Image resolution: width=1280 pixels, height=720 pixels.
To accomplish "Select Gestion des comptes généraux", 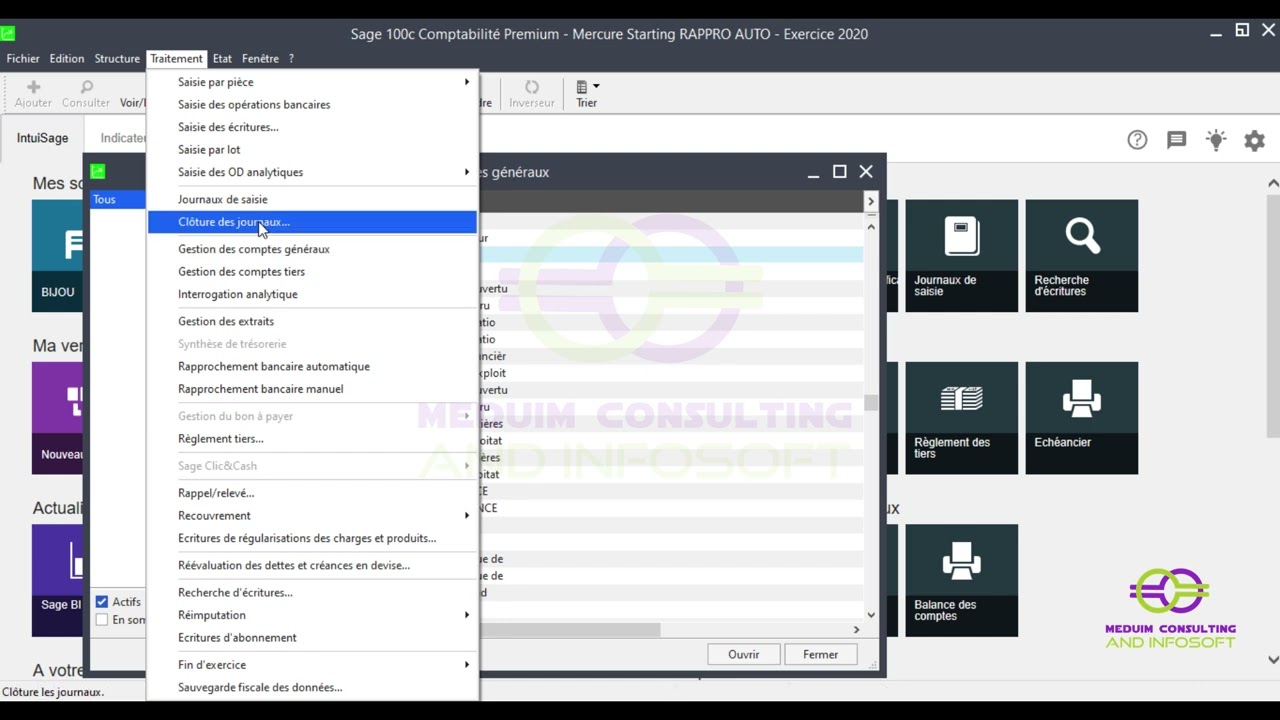I will tap(312, 249).
